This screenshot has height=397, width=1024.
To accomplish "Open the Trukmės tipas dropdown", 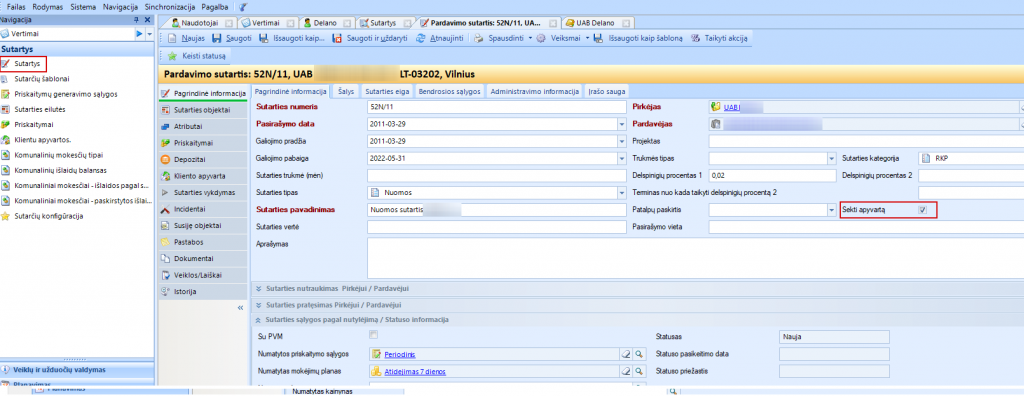I will pyautogui.click(x=831, y=159).
